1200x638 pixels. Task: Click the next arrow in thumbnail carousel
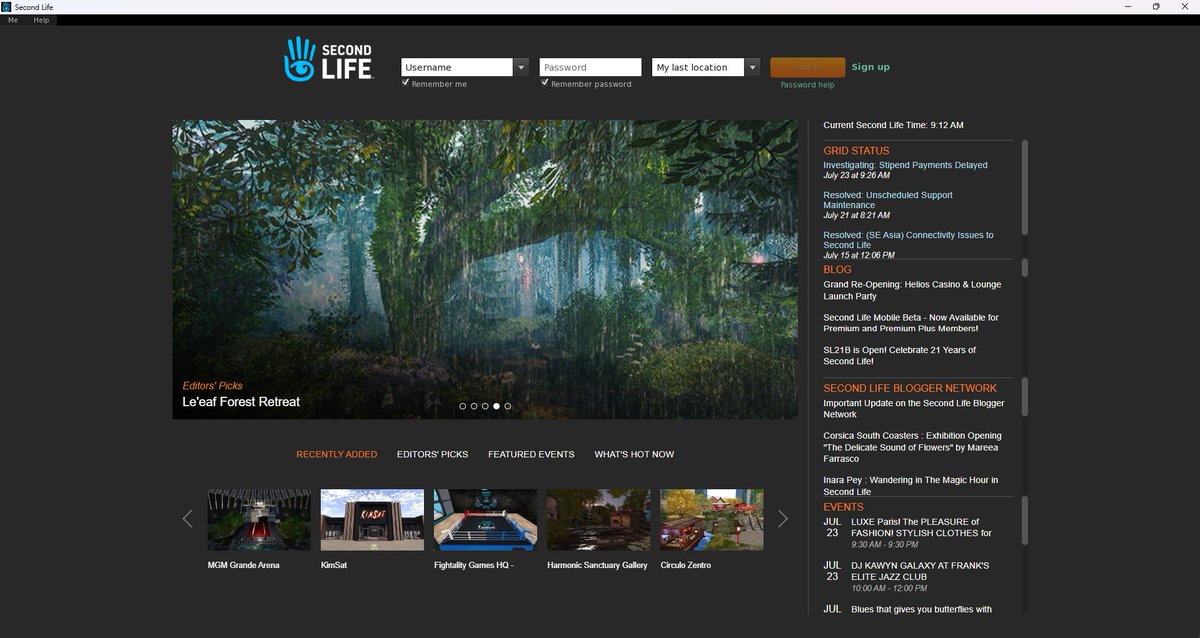click(x=783, y=518)
